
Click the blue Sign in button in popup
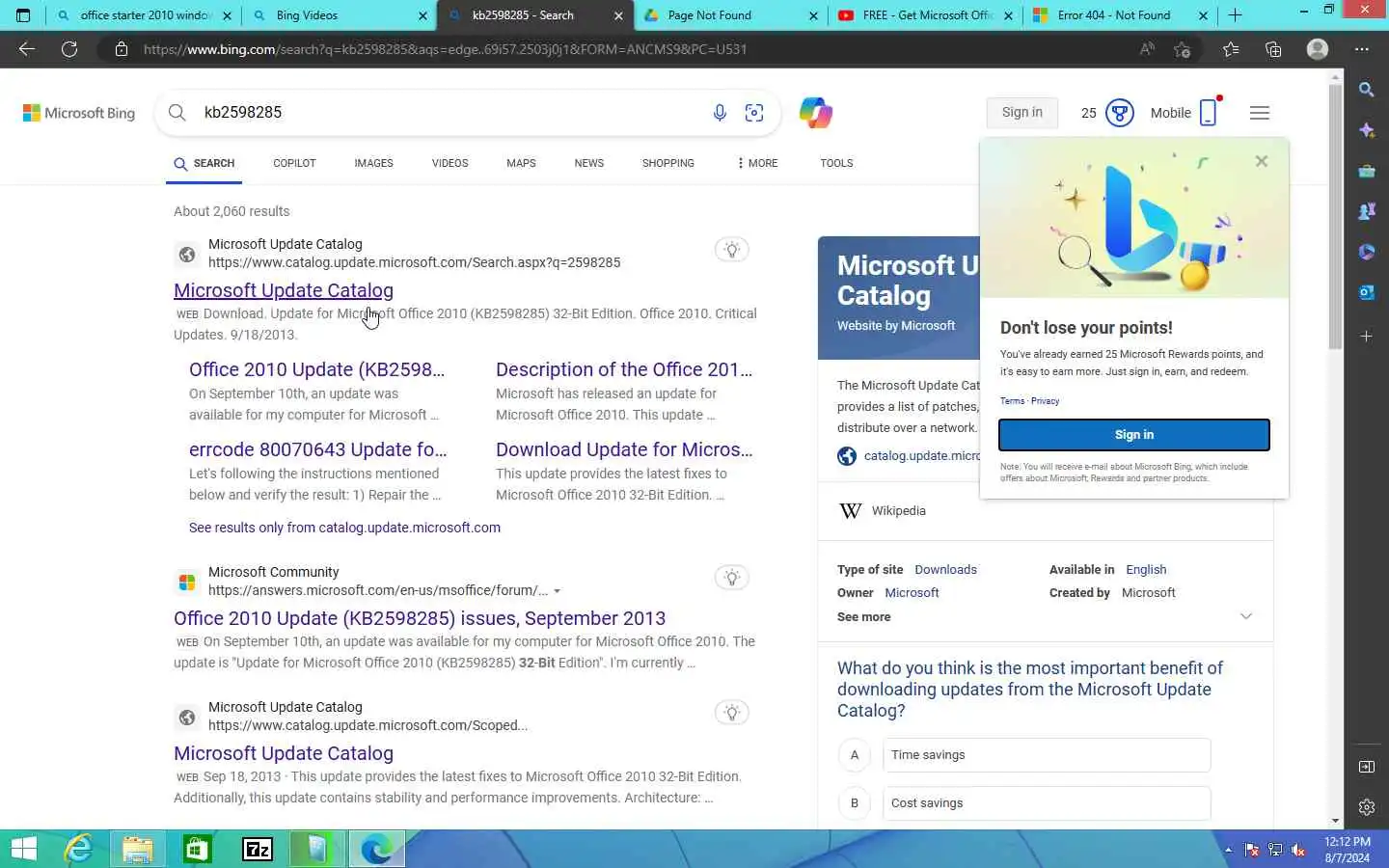coord(1134,435)
